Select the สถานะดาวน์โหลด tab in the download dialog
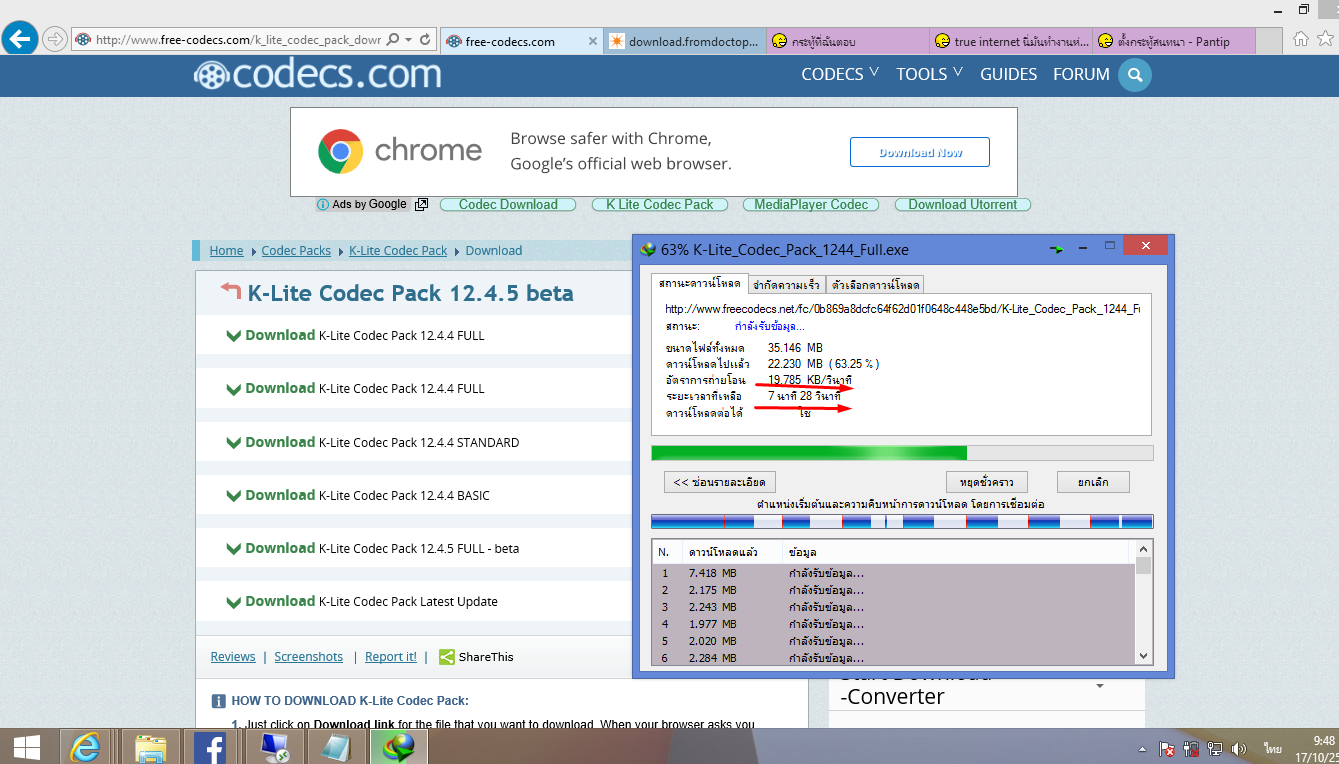 point(699,284)
